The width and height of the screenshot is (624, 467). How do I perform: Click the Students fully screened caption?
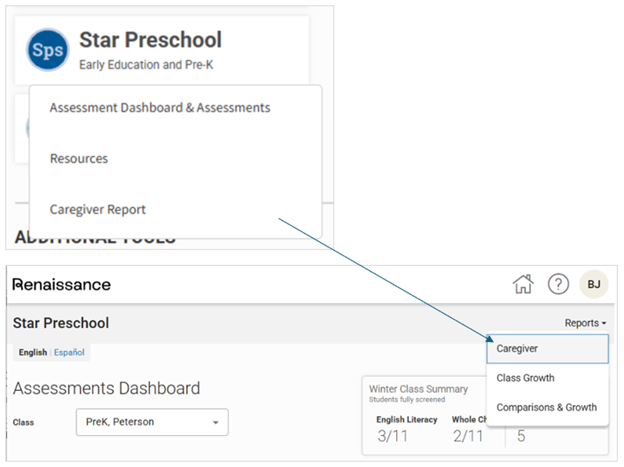pyautogui.click(x=407, y=399)
